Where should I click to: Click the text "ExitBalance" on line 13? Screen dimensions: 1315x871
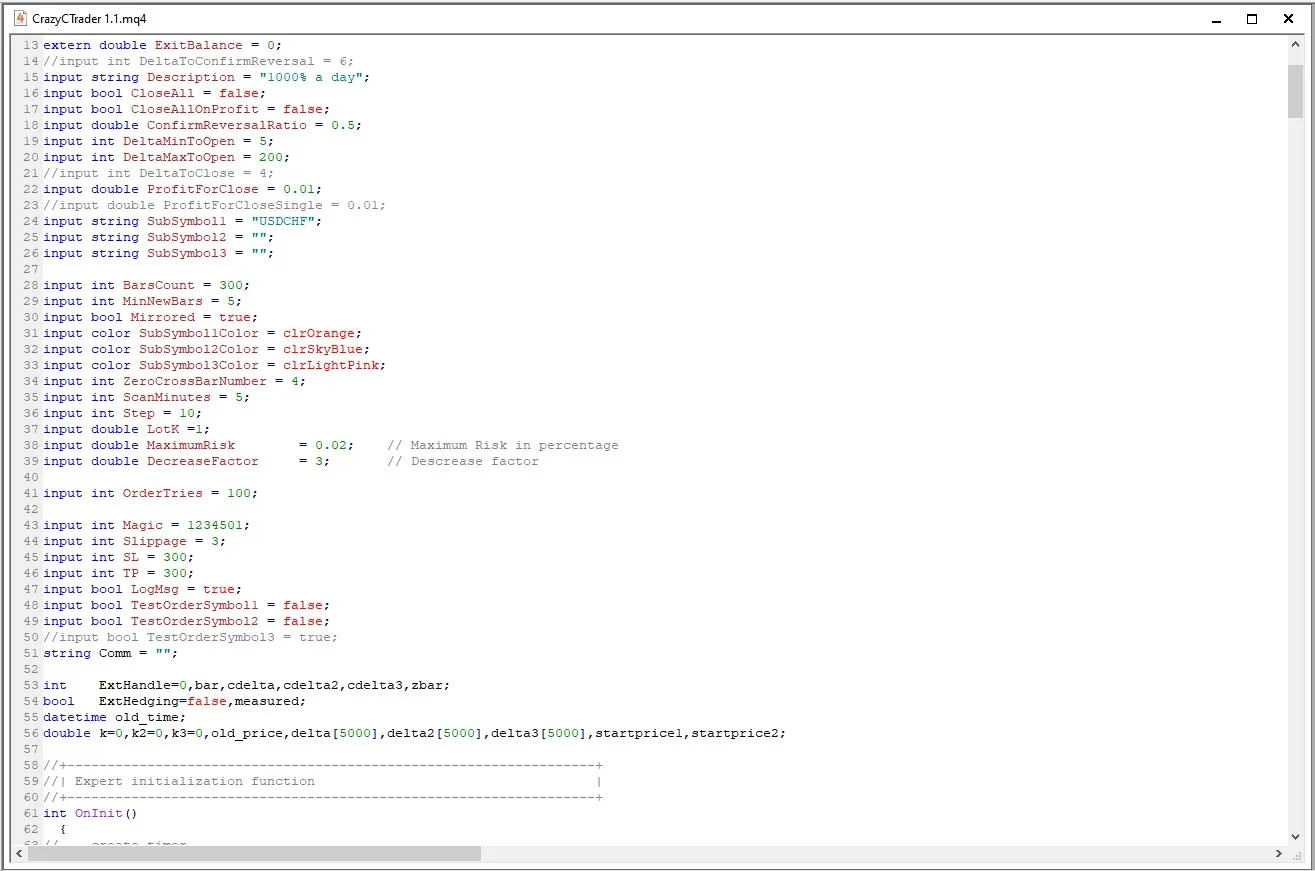[198, 45]
